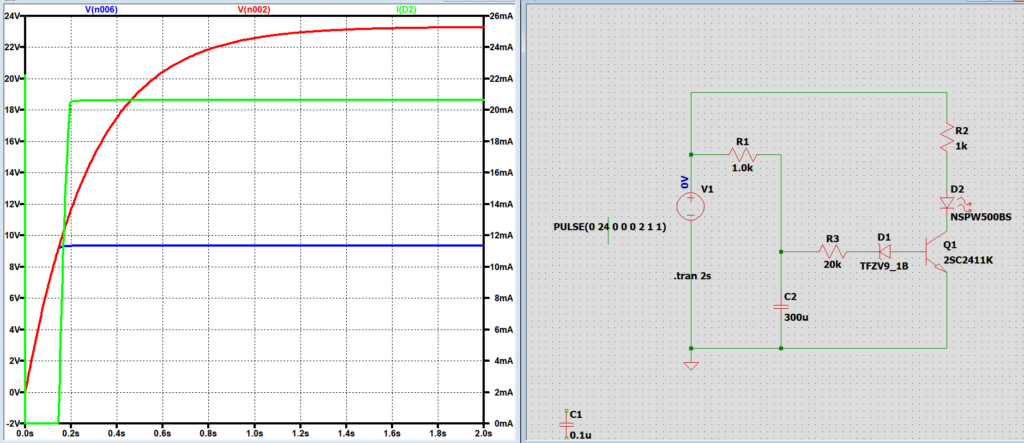Click the V(n002) trace label
Image resolution: width=1024 pixels, height=443 pixels.
click(x=254, y=8)
